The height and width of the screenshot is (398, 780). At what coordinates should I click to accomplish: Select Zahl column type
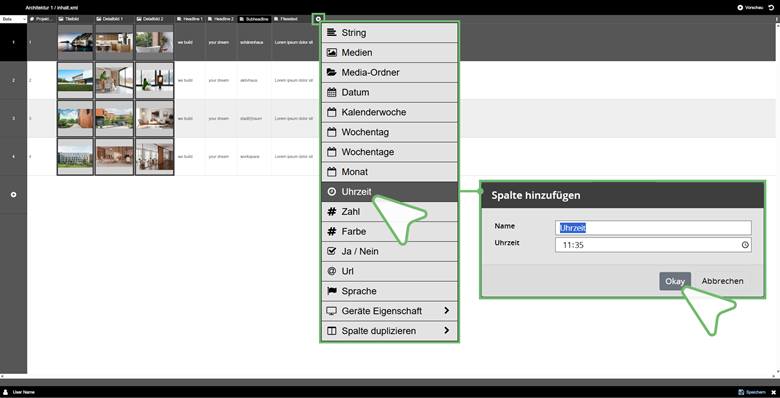coord(389,212)
